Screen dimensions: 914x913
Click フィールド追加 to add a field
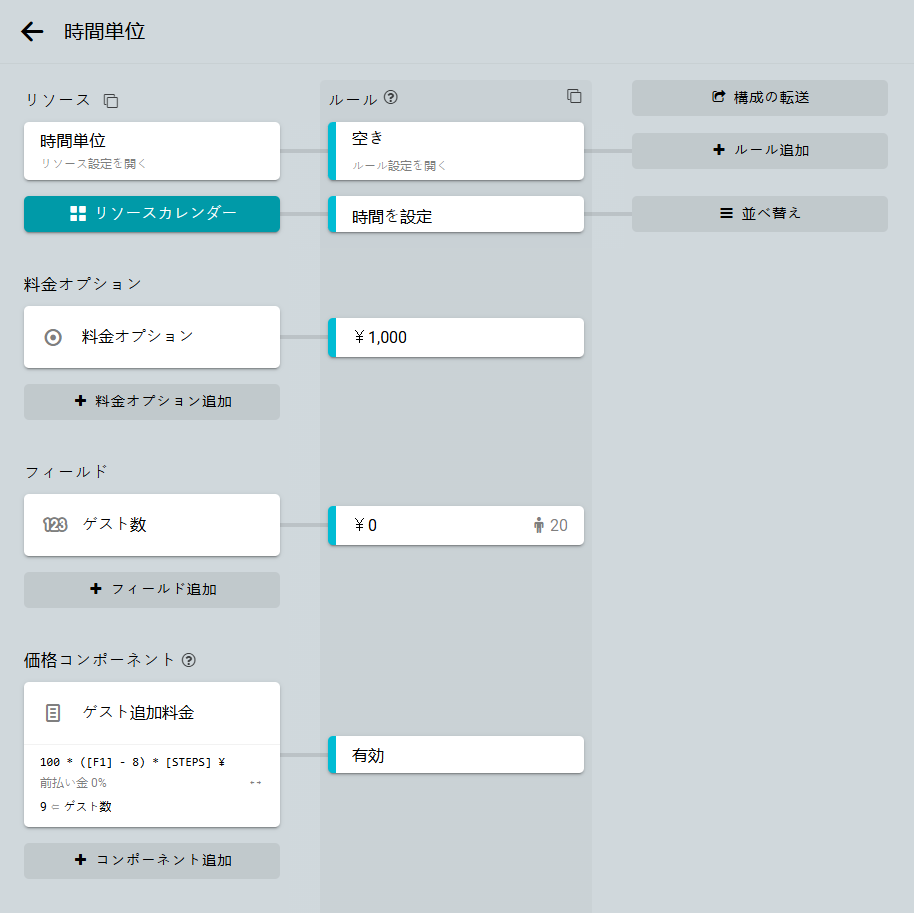tap(152, 590)
